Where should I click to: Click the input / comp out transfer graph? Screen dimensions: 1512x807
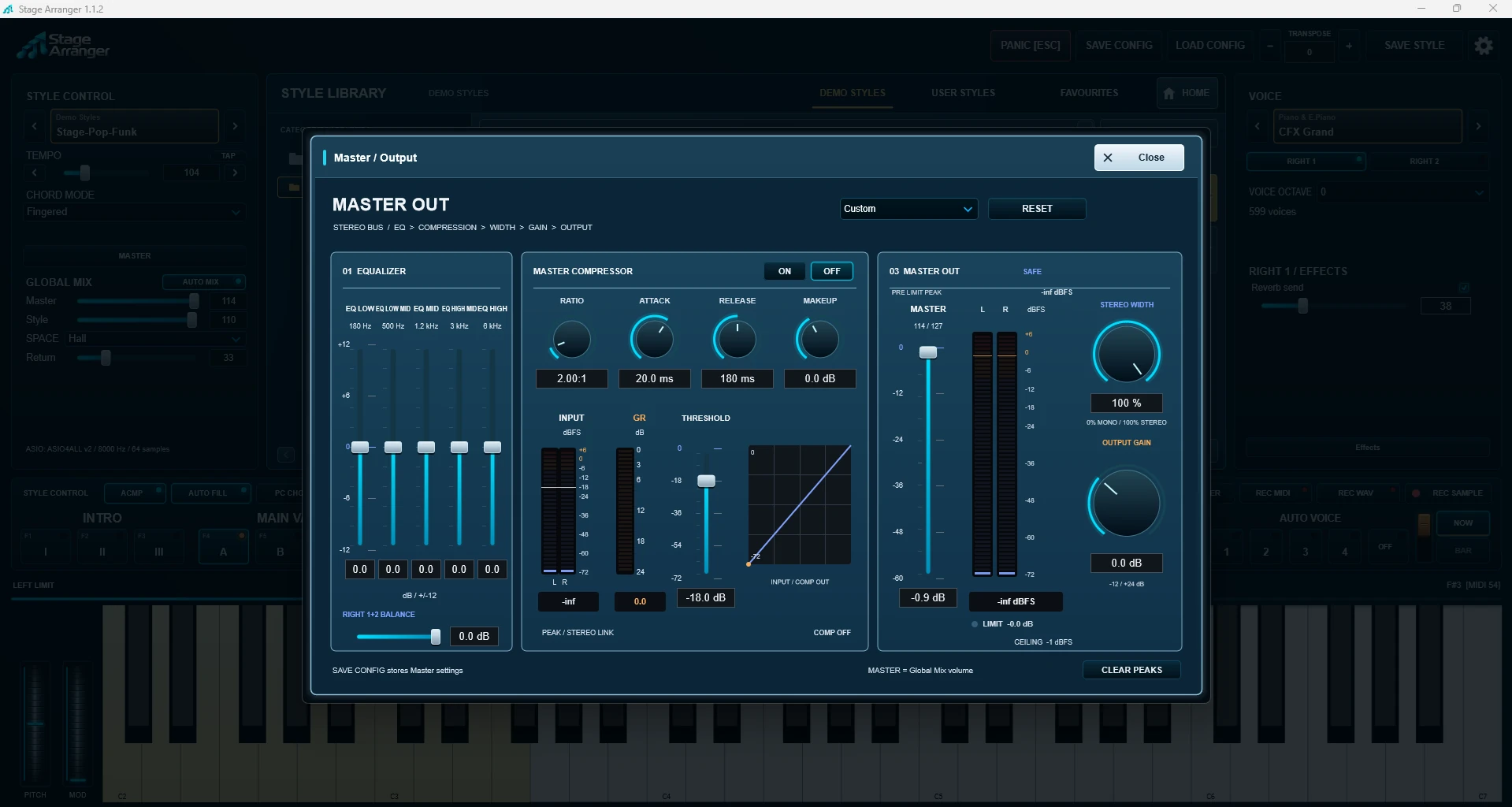[x=800, y=505]
